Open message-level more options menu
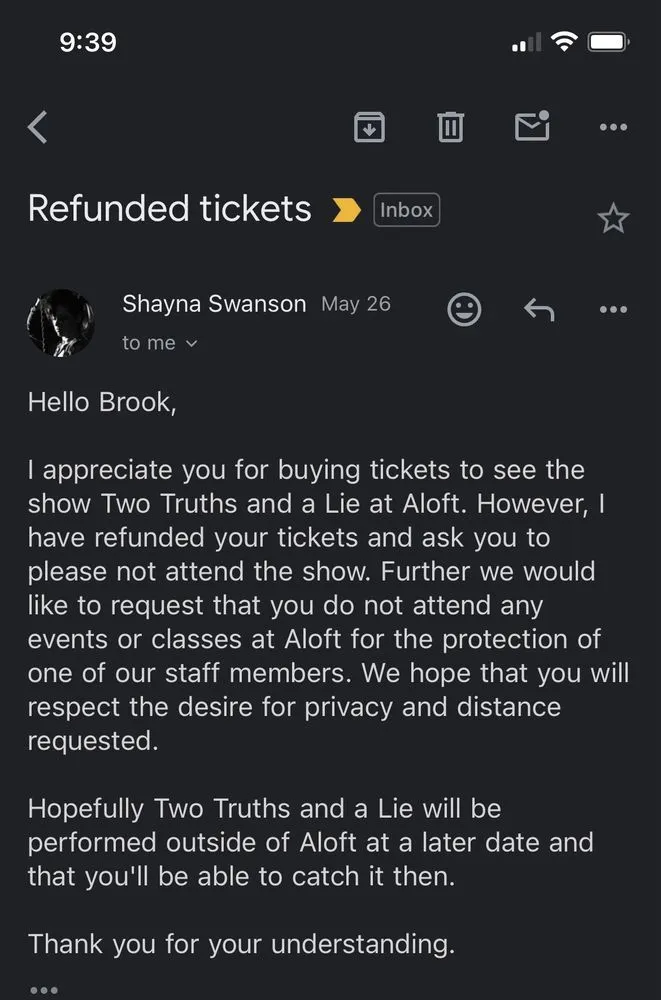661x1000 pixels. tap(612, 310)
